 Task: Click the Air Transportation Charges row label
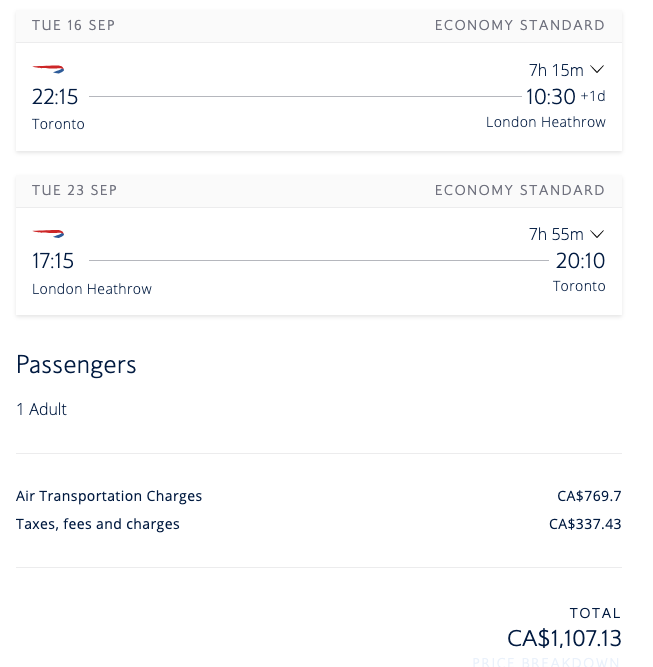(109, 496)
